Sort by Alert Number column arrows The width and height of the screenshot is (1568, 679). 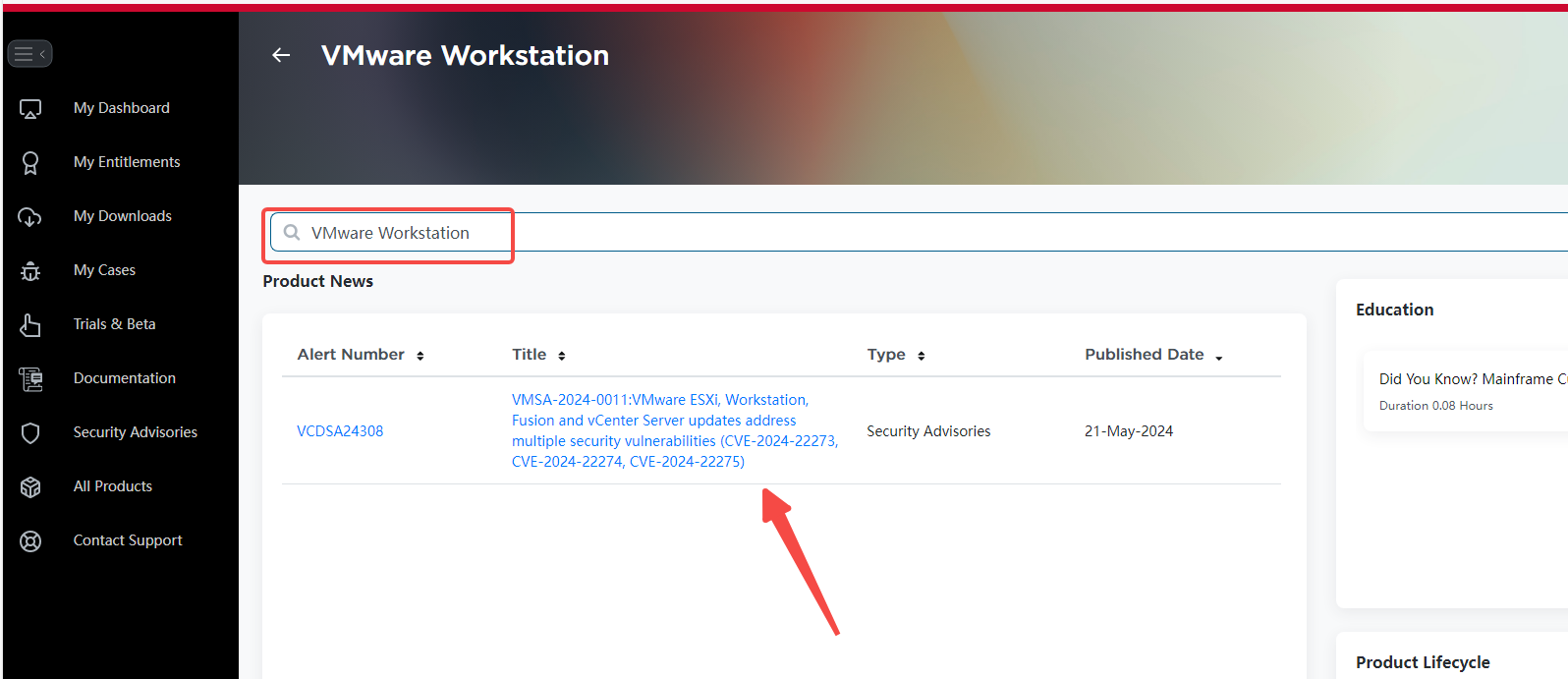pyautogui.click(x=420, y=356)
